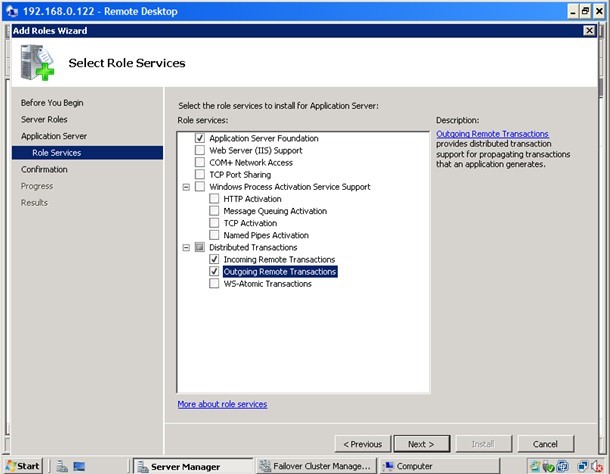Click the network connection tray icon
The width and height of the screenshot is (610, 474).
coord(583,466)
